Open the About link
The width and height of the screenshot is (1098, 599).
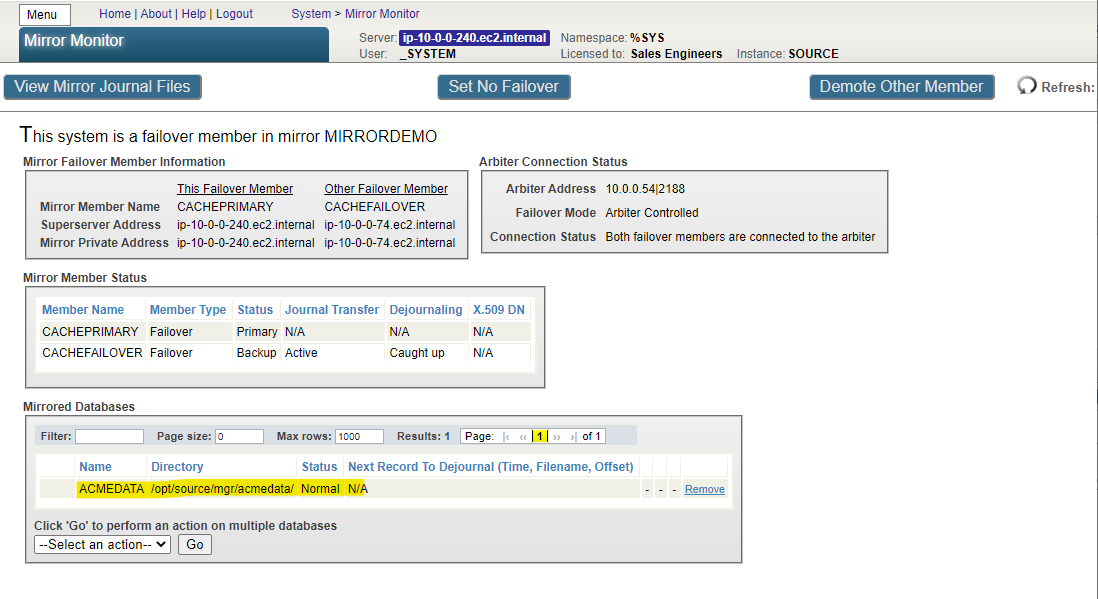pyautogui.click(x=156, y=14)
